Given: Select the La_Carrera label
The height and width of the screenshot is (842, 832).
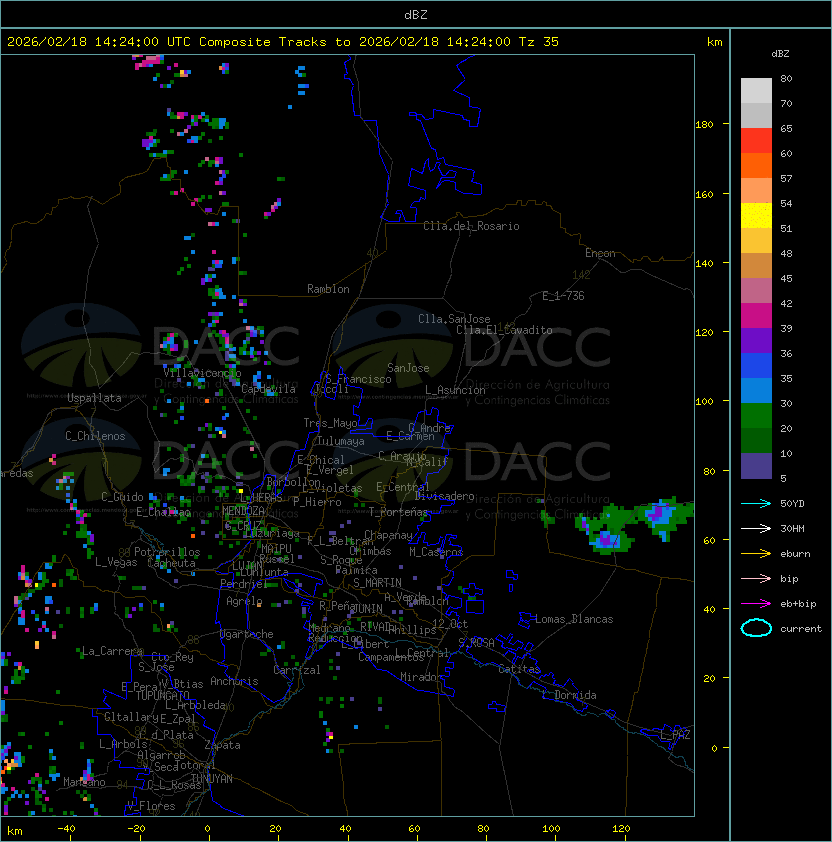Looking at the screenshot, I should pos(112,652).
